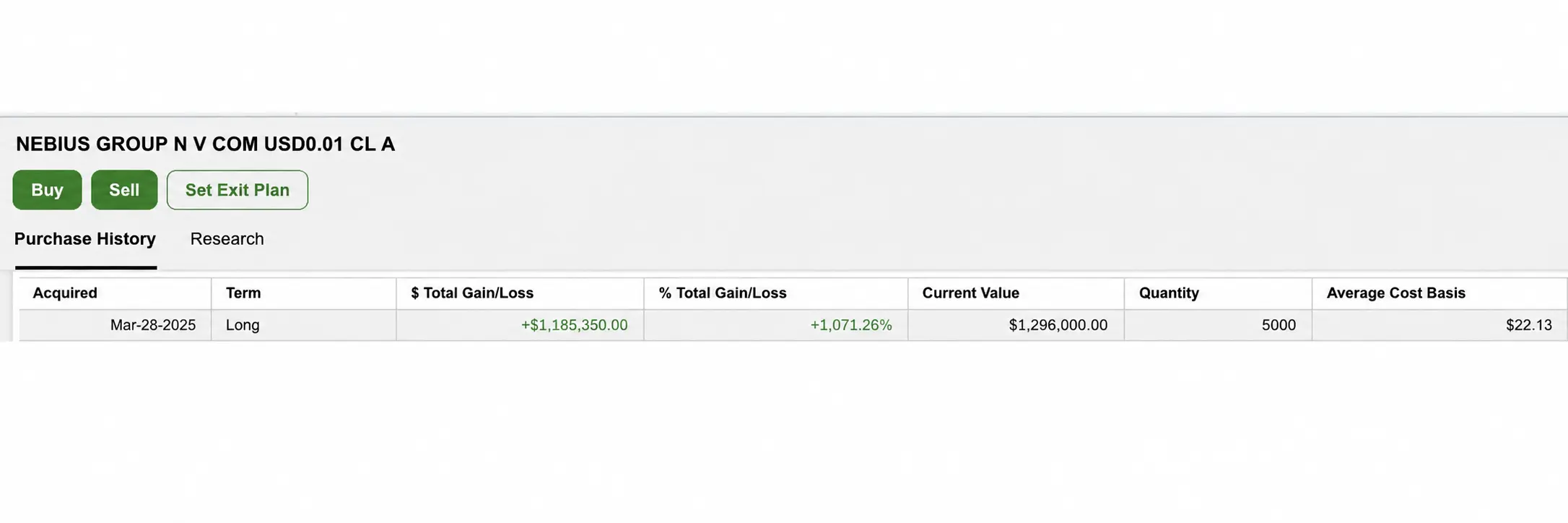Switch to the Purchase History tab
The width and height of the screenshot is (1568, 523).
pyautogui.click(x=85, y=239)
